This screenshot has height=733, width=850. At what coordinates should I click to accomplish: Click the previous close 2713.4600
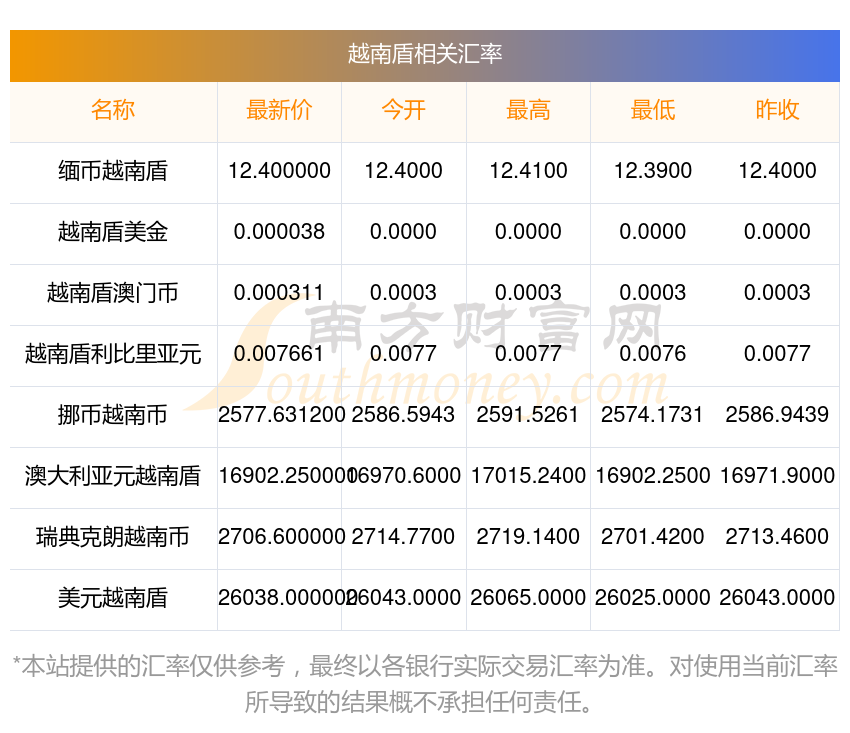[x=777, y=537]
